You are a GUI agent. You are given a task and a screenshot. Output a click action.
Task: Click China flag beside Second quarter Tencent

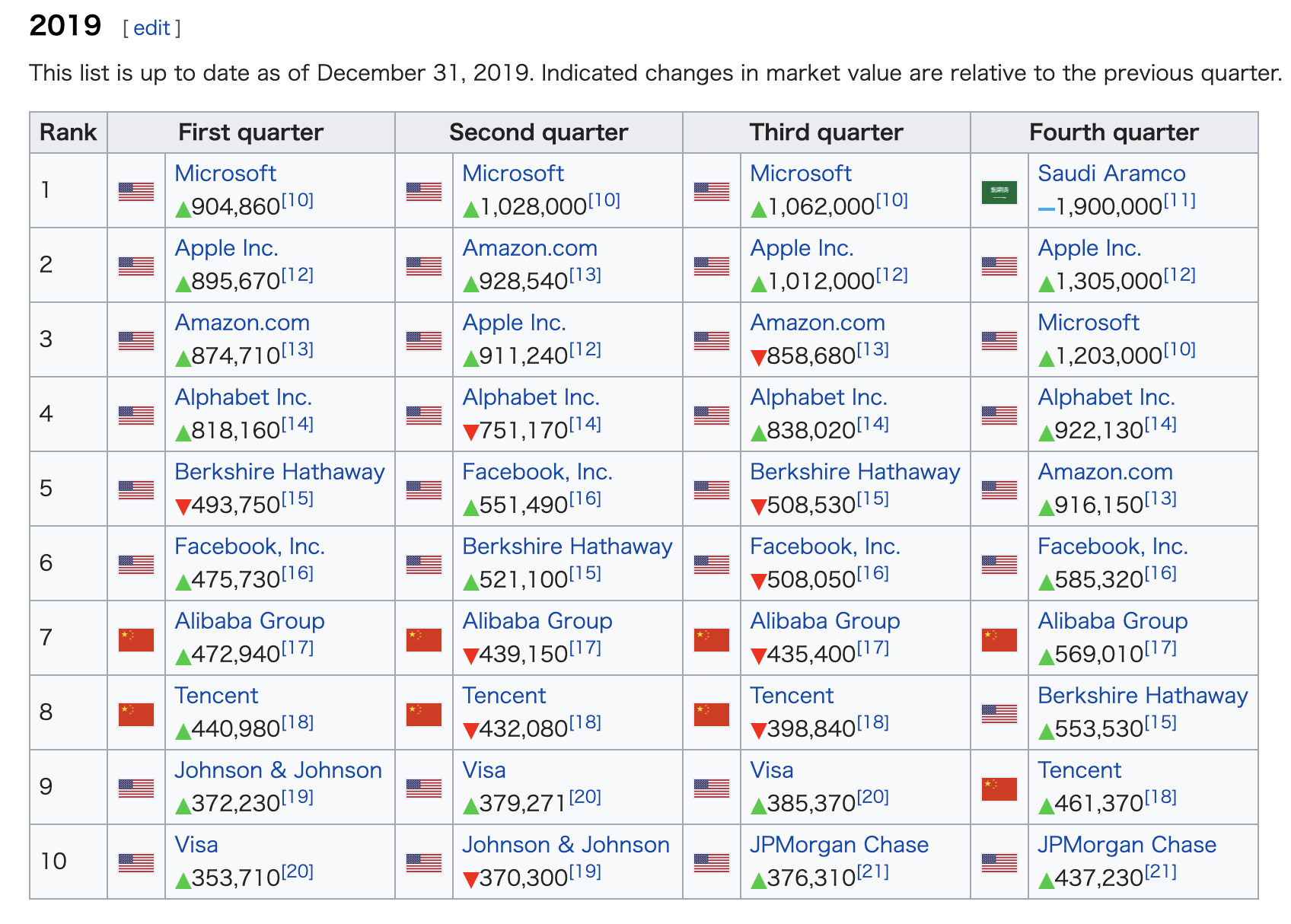point(424,715)
